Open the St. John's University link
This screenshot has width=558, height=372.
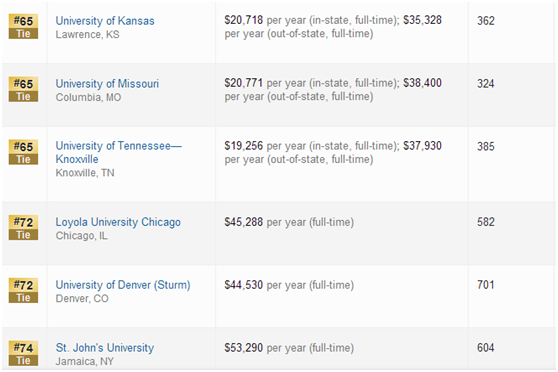pyautogui.click(x=105, y=347)
